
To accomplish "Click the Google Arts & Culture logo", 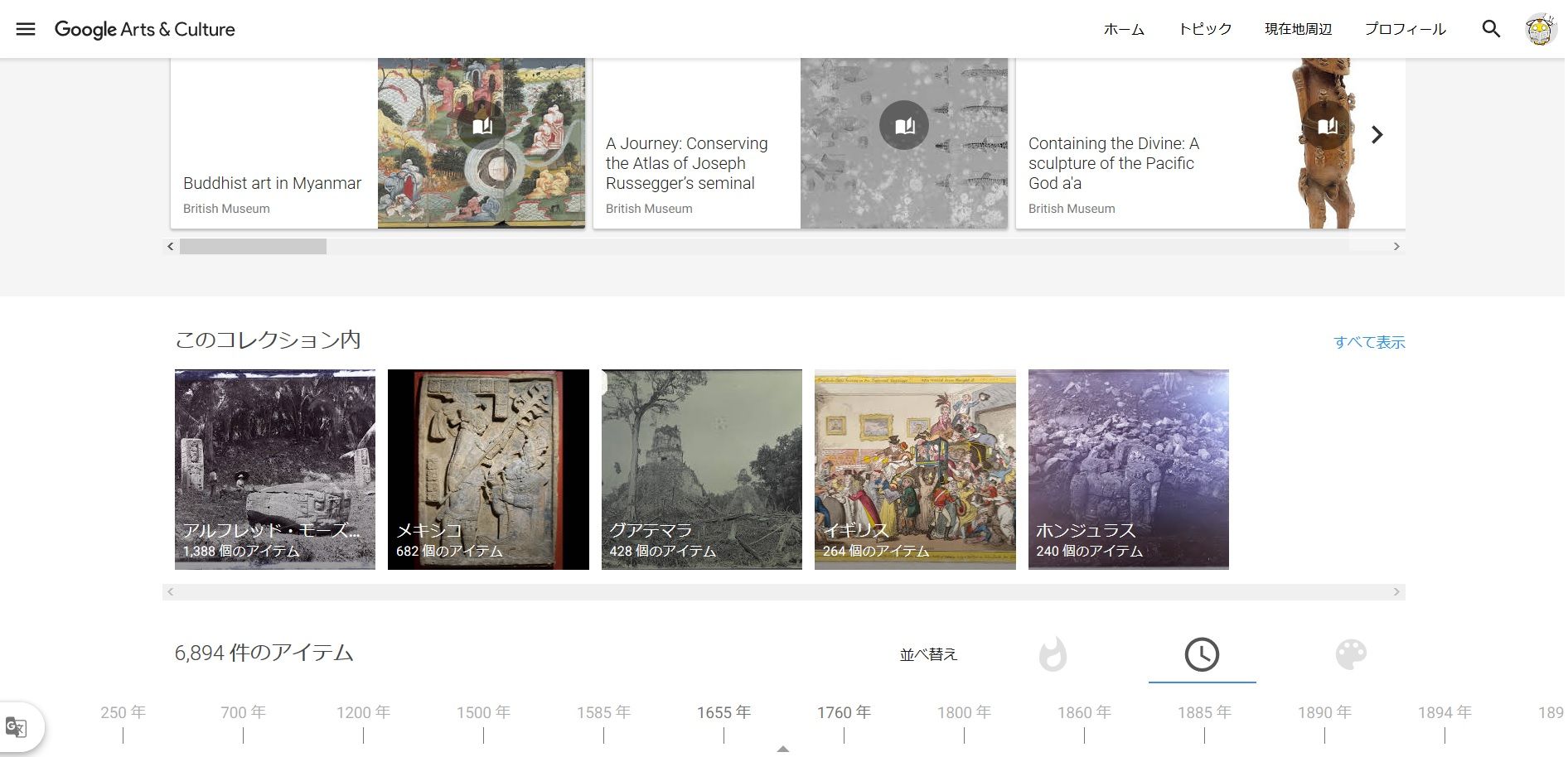I will [145, 30].
